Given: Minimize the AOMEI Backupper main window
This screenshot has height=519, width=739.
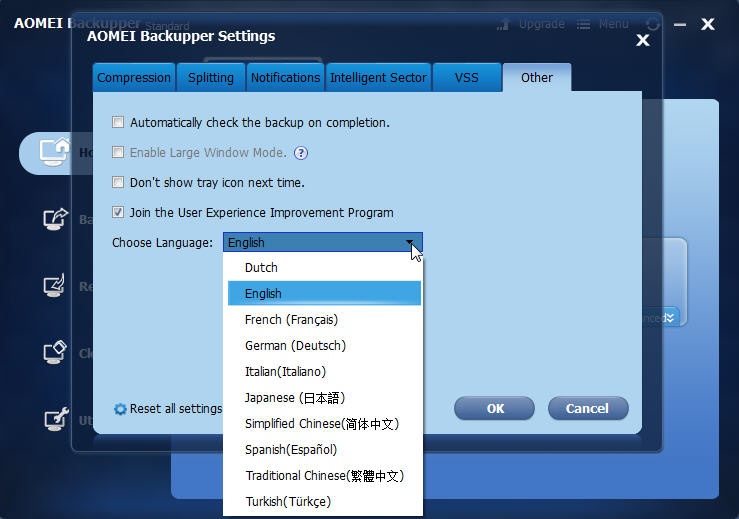Looking at the screenshot, I should point(680,25).
